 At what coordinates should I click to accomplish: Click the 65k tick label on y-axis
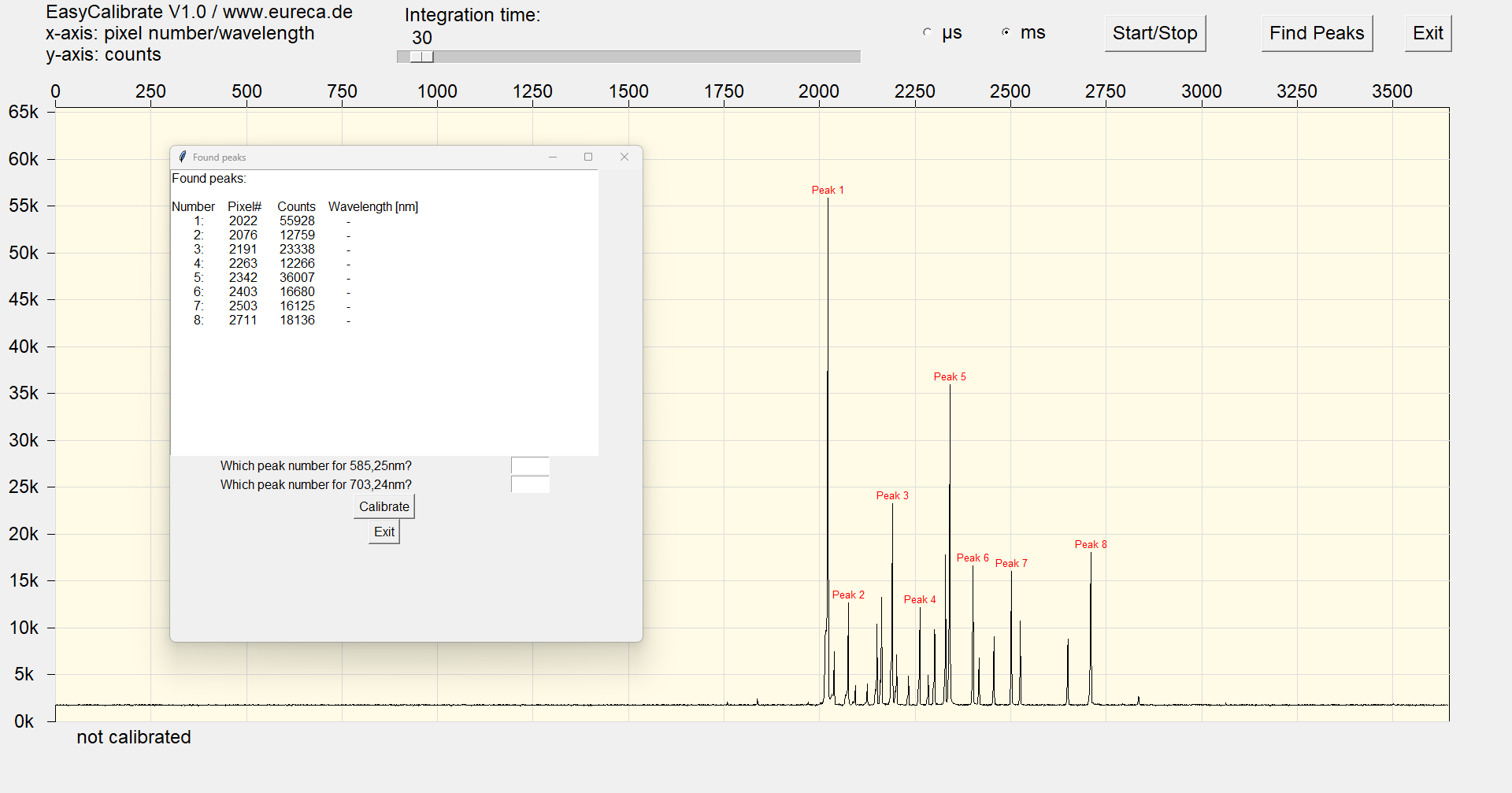pos(24,112)
